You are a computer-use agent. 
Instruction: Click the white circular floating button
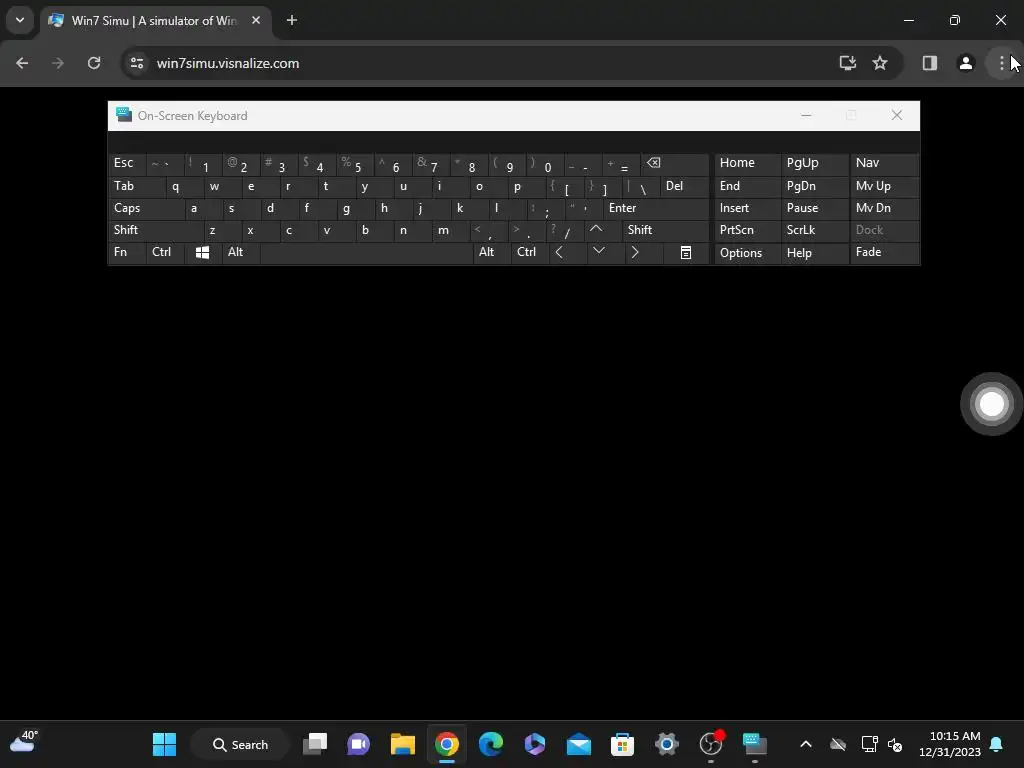coord(991,404)
